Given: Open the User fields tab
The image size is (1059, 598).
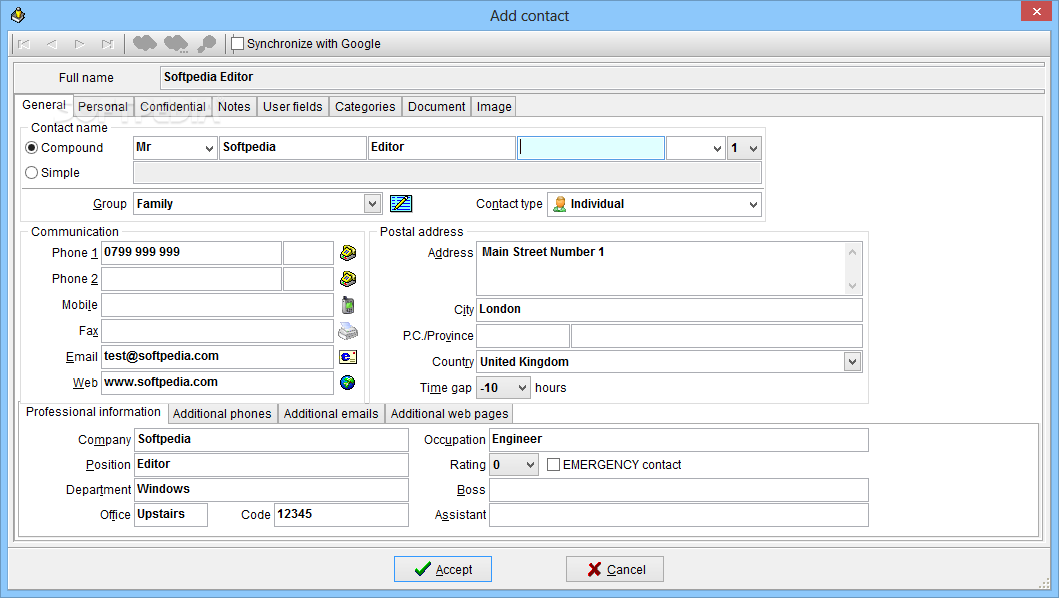Looking at the screenshot, I should click(292, 107).
